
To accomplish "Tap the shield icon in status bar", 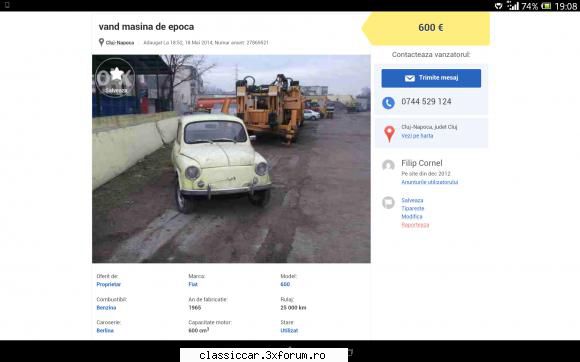I will 499,6.
